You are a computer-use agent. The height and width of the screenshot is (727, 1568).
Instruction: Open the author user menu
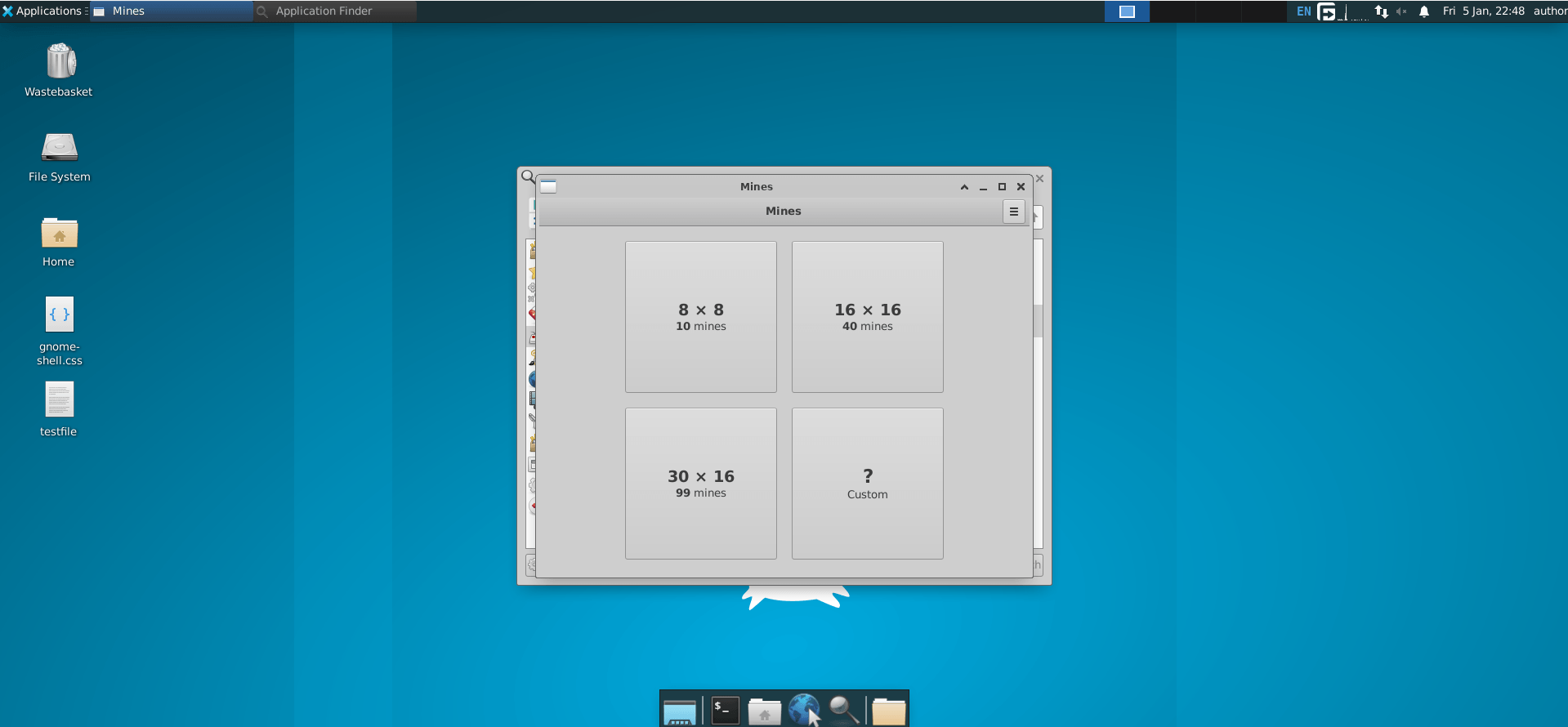1550,11
